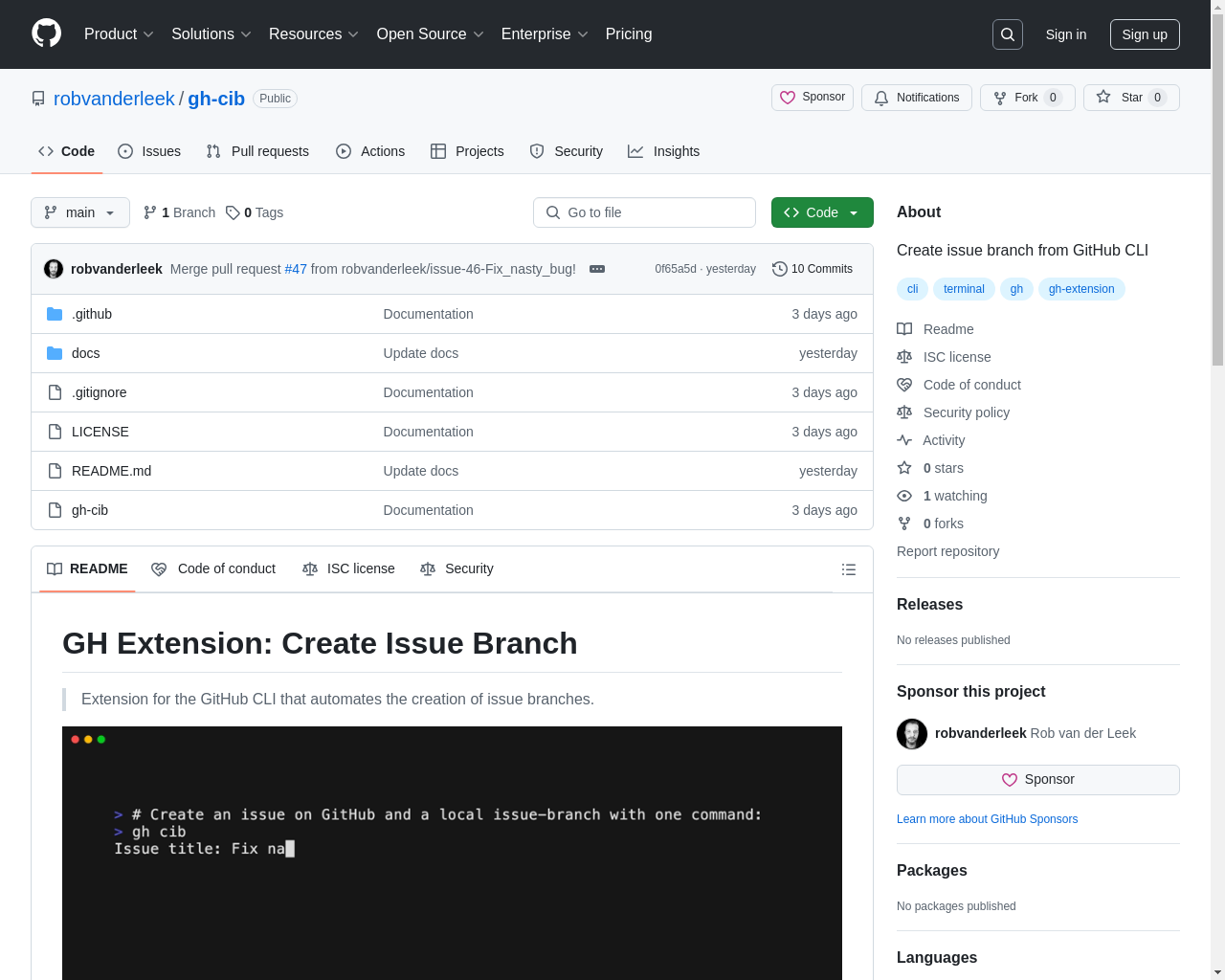Open the Pricing page
This screenshot has height=980, width=1225.
point(629,34)
